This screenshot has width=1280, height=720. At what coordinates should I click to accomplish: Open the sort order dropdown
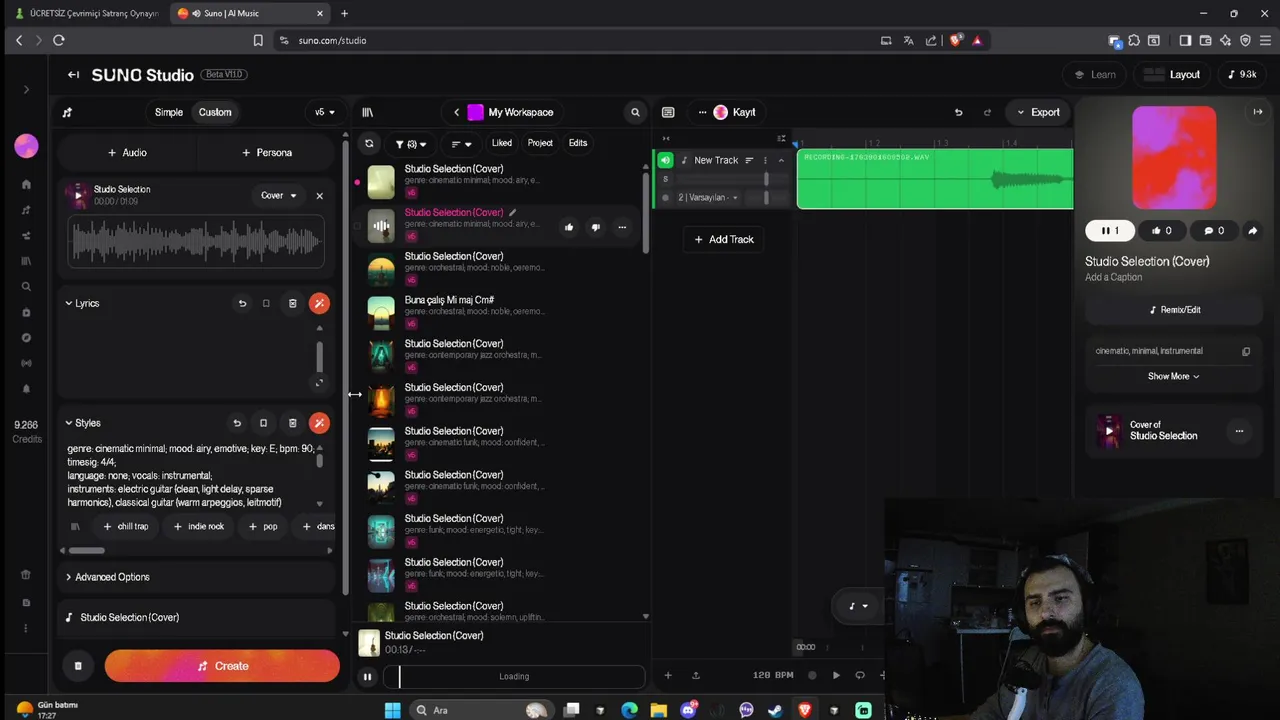(460, 144)
